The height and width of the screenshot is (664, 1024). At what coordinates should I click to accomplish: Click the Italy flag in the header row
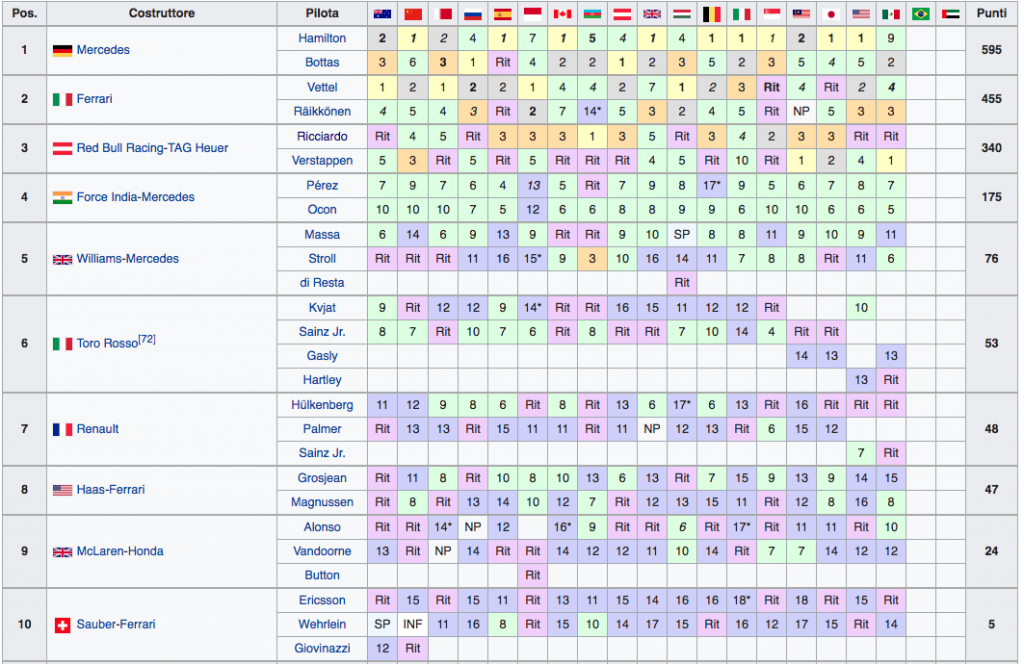tap(741, 14)
